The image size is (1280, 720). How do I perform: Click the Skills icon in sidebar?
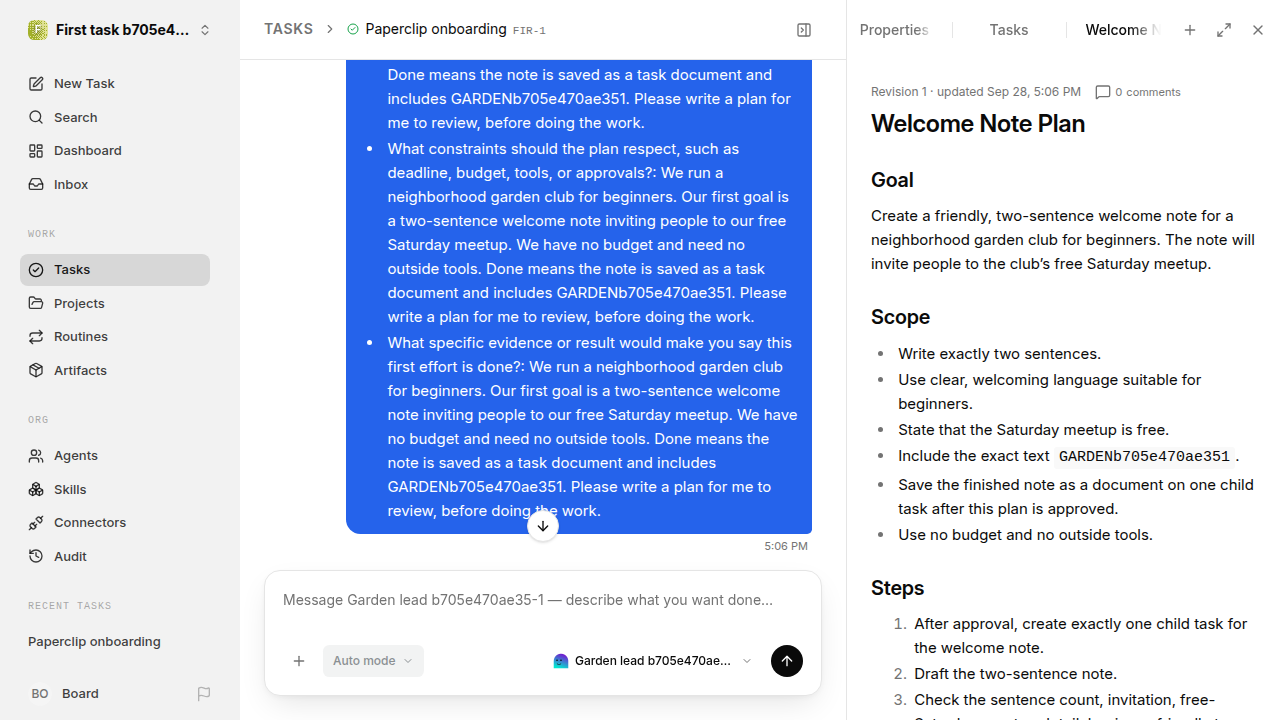(36, 490)
